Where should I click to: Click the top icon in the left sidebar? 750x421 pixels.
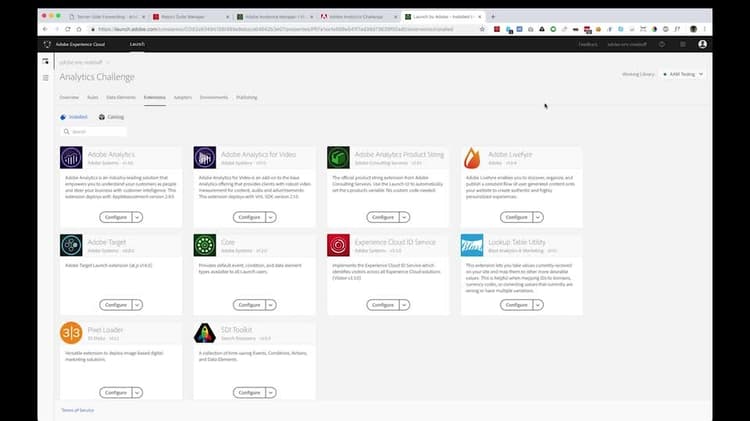tap(45, 61)
